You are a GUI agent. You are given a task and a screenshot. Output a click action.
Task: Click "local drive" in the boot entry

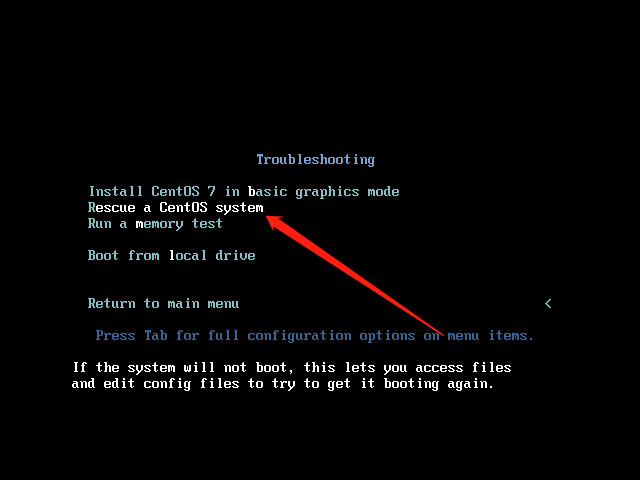(212, 256)
